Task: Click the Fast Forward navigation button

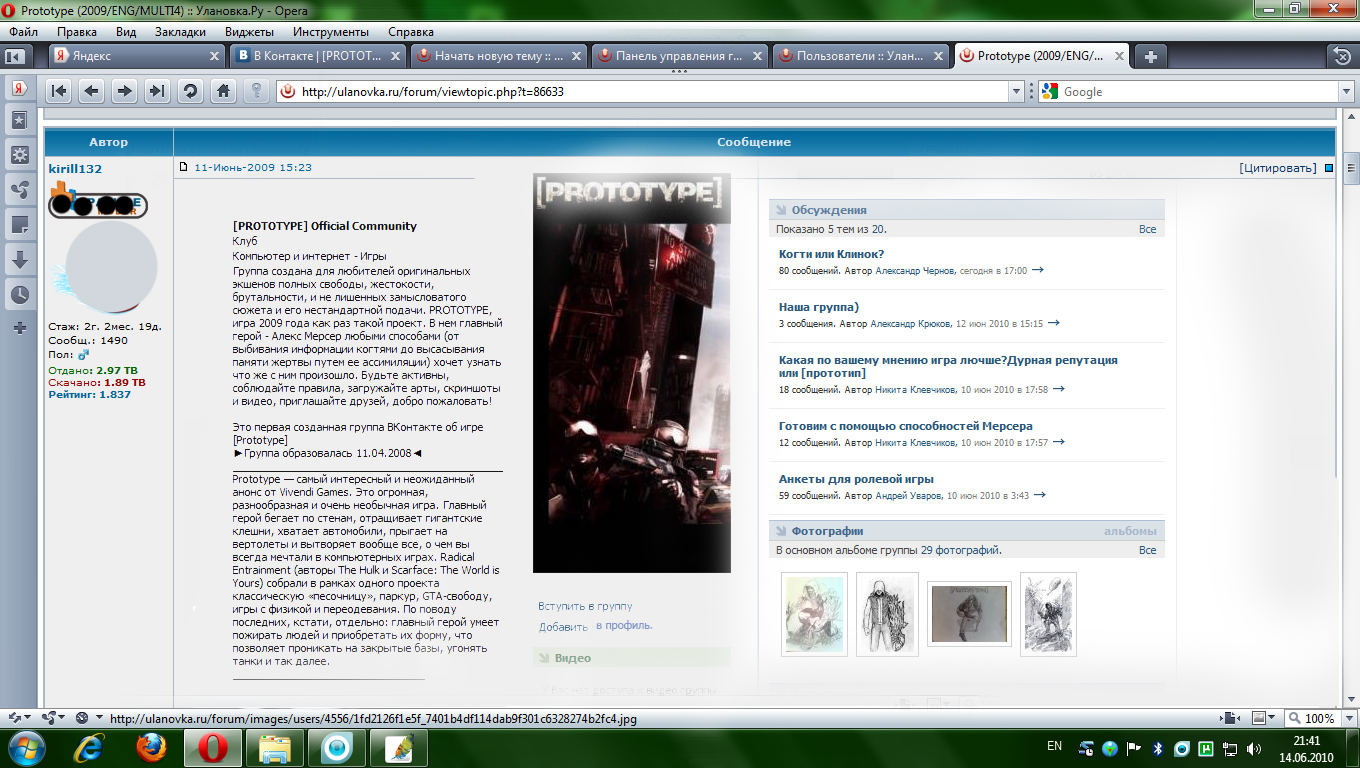Action: click(157, 91)
